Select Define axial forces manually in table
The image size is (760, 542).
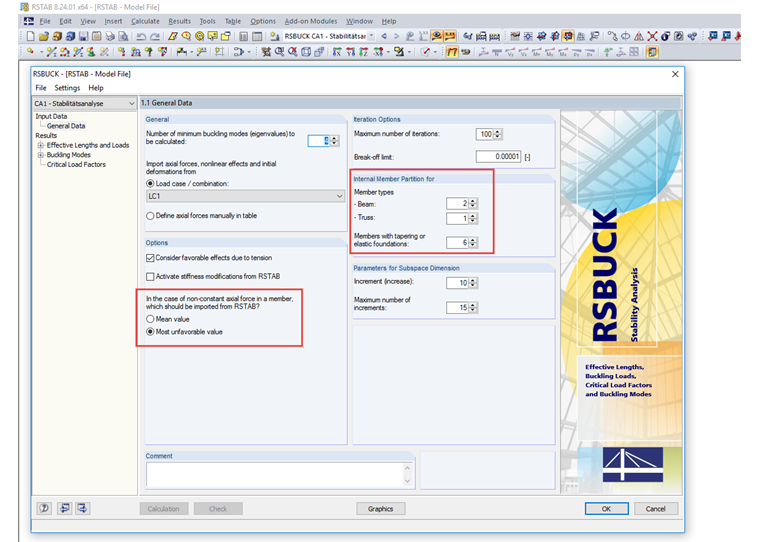pyautogui.click(x=150, y=216)
